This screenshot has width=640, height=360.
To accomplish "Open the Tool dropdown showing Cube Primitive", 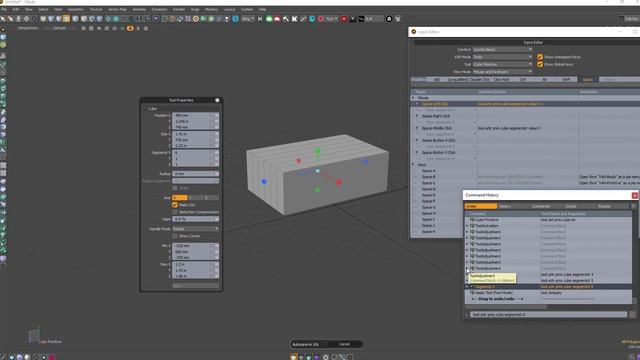I will (x=502, y=64).
